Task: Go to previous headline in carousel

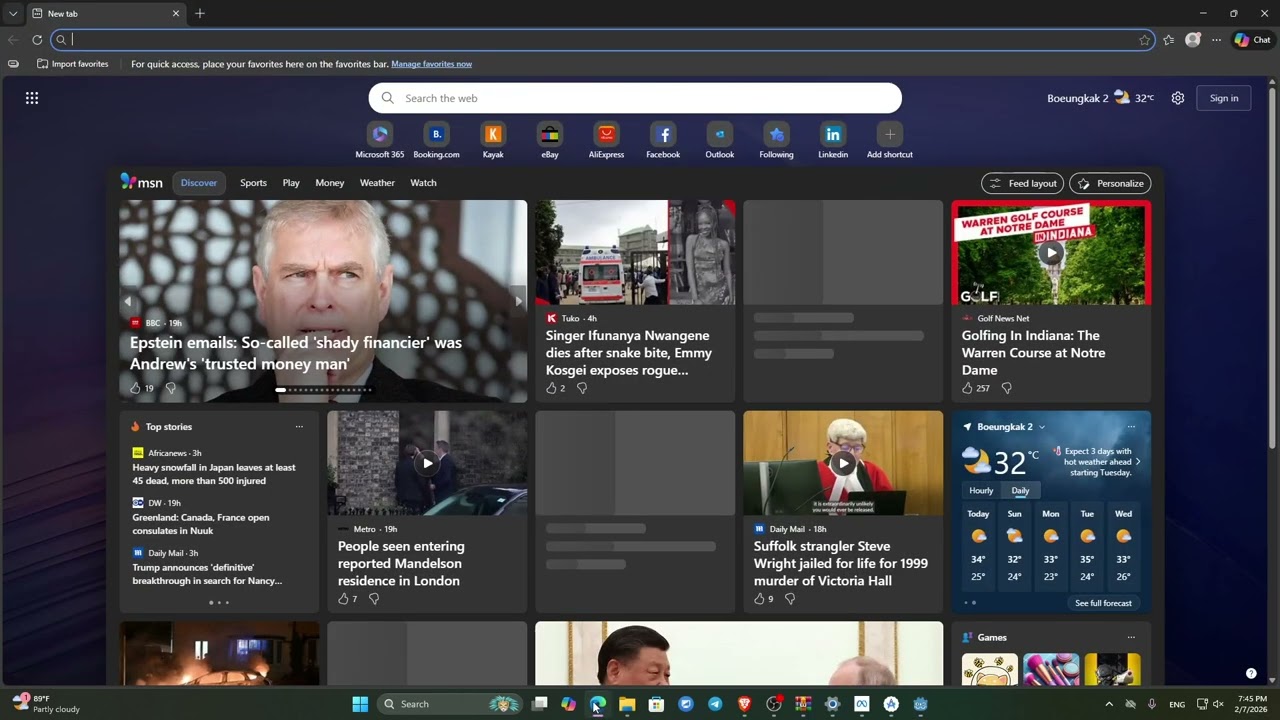Action: [127, 301]
